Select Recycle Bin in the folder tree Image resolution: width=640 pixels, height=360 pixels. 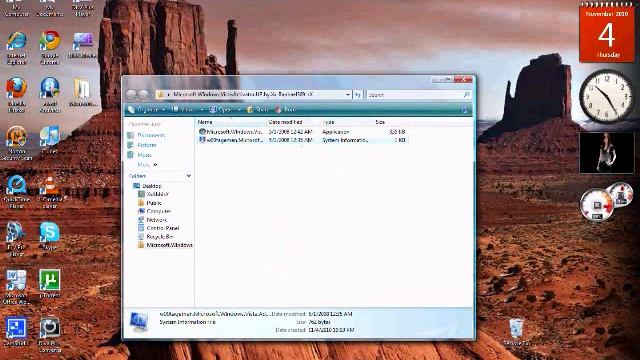[160, 237]
